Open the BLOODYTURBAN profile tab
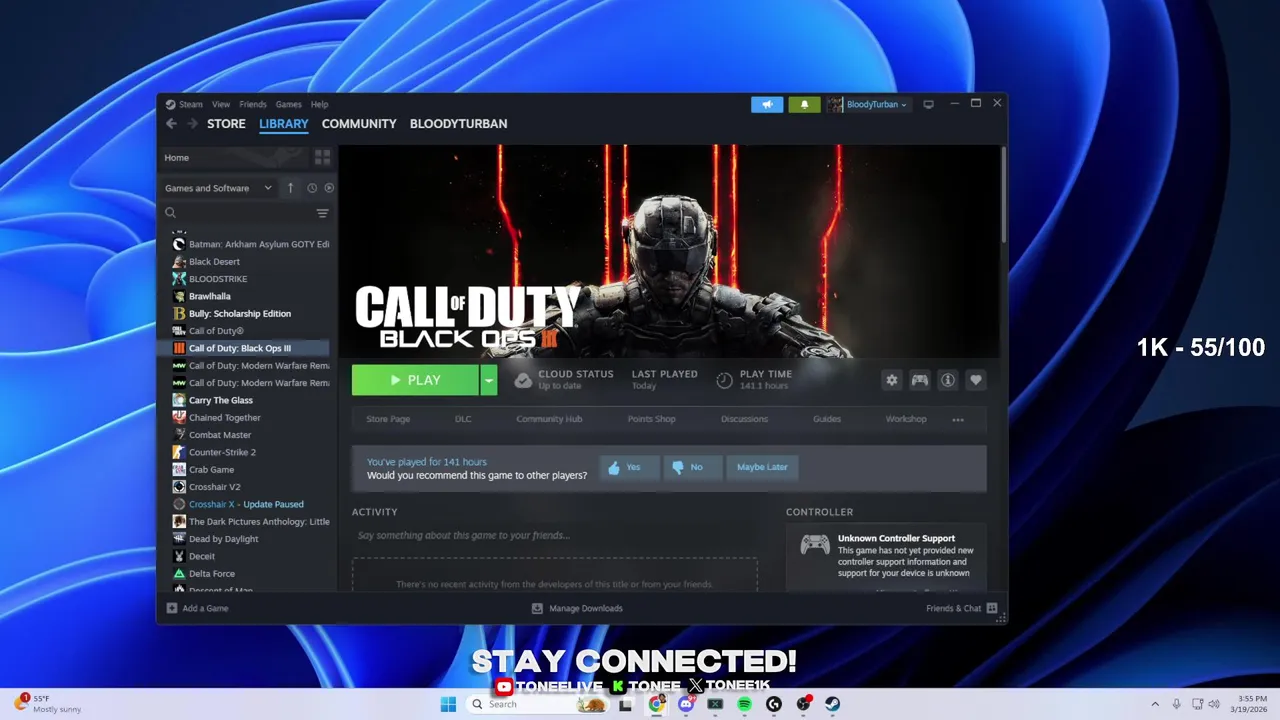Viewport: 1280px width, 720px height. [458, 124]
